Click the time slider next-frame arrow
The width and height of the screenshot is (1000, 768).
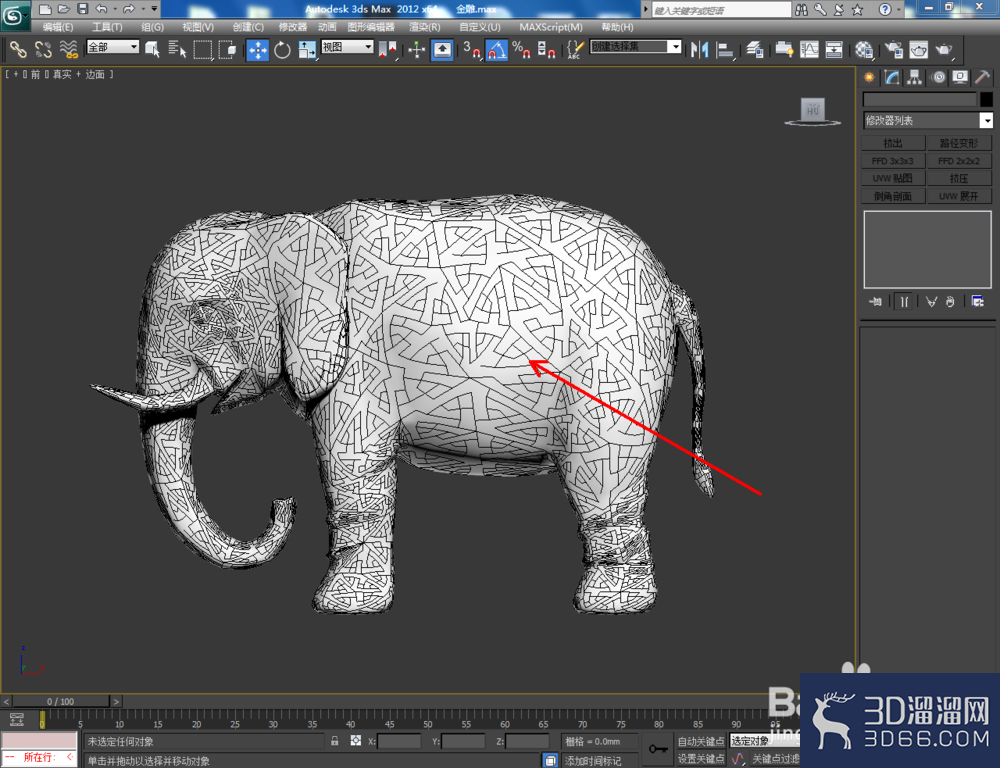pos(116,701)
